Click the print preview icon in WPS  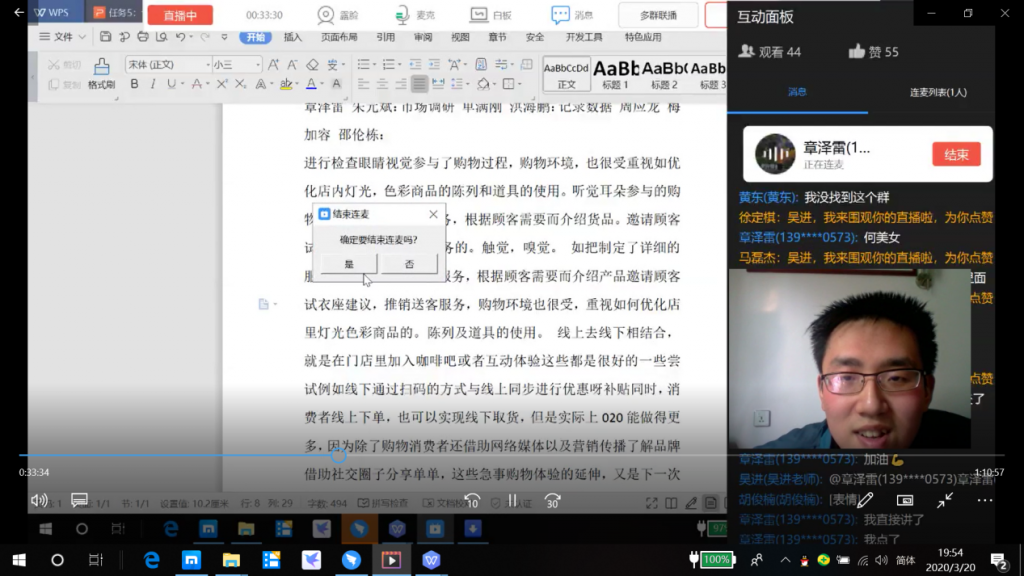click(x=161, y=37)
